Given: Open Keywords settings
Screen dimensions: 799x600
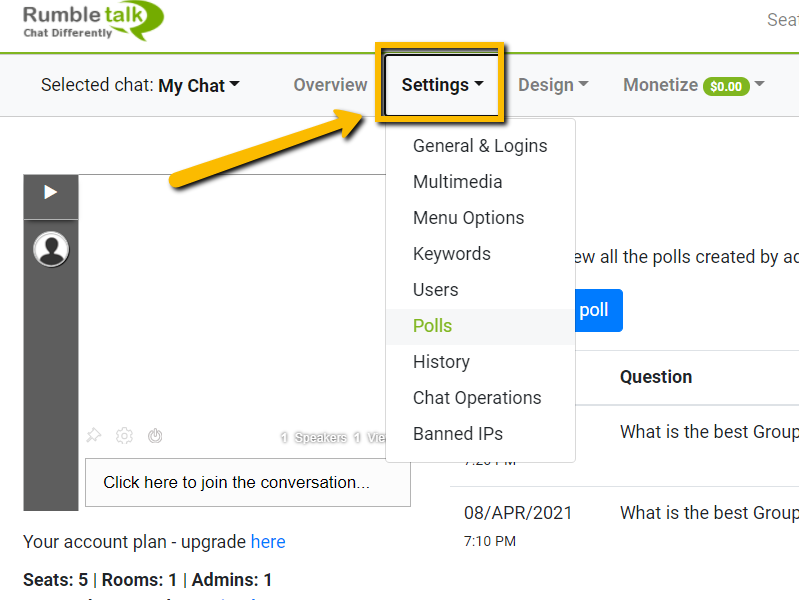Looking at the screenshot, I should [451, 254].
